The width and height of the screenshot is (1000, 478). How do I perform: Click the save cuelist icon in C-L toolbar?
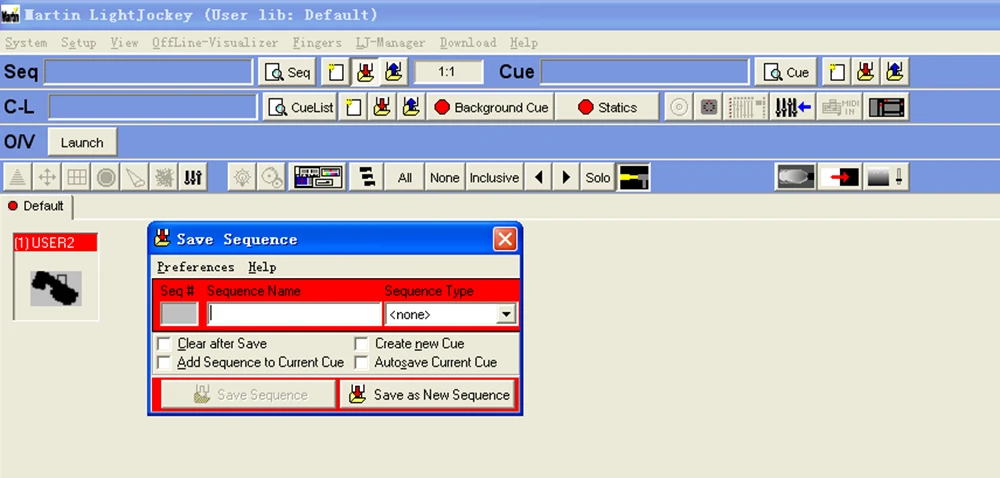point(381,107)
